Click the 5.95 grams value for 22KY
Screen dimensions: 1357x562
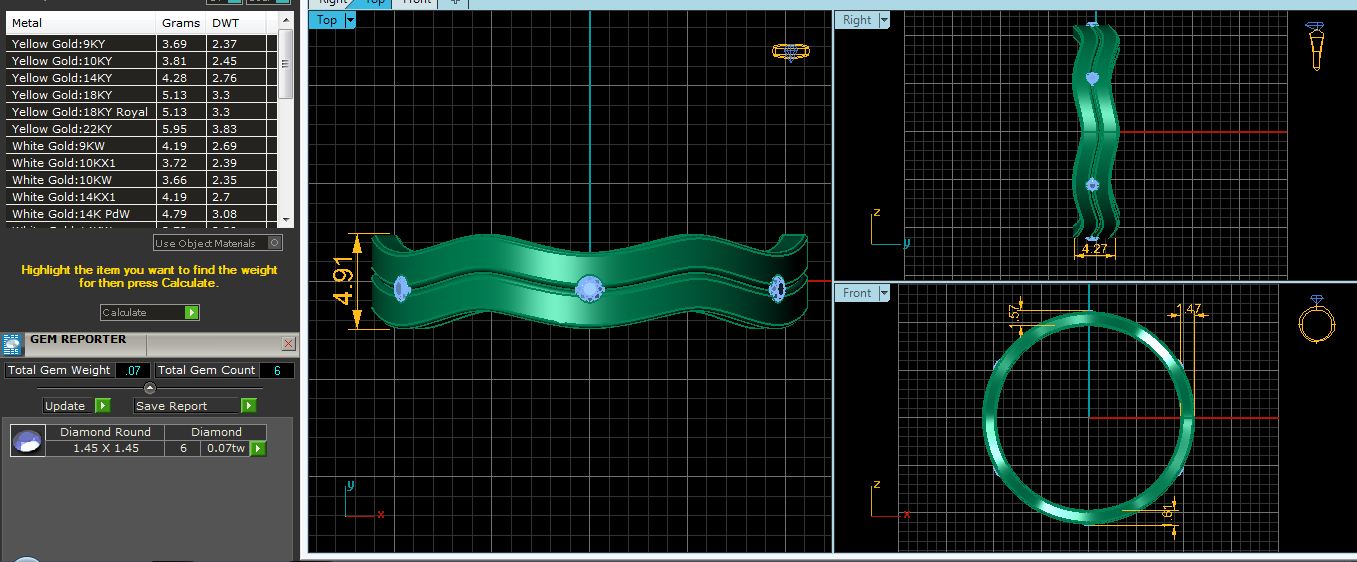click(174, 129)
